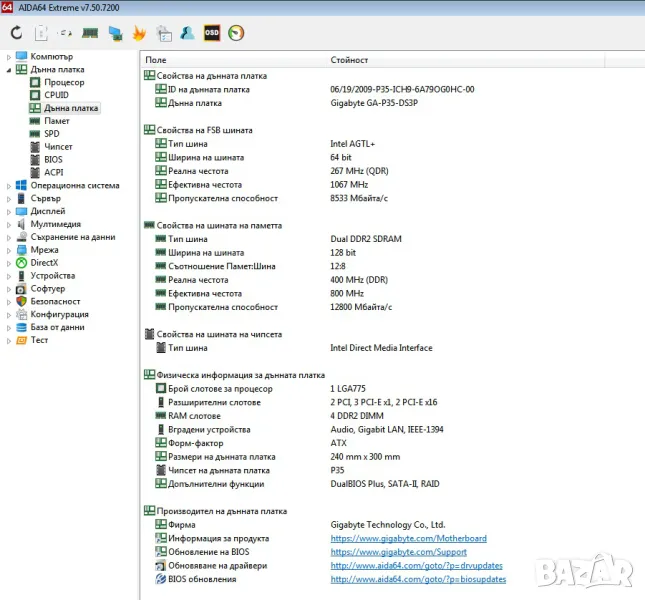Viewport: 645px width, 600px height.
Task: Open the OSD panel toolbar icon
Action: pos(212,33)
